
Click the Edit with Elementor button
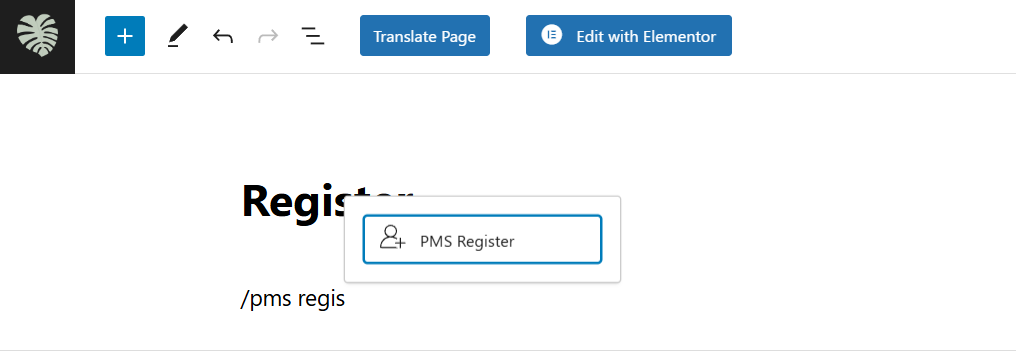pos(629,36)
